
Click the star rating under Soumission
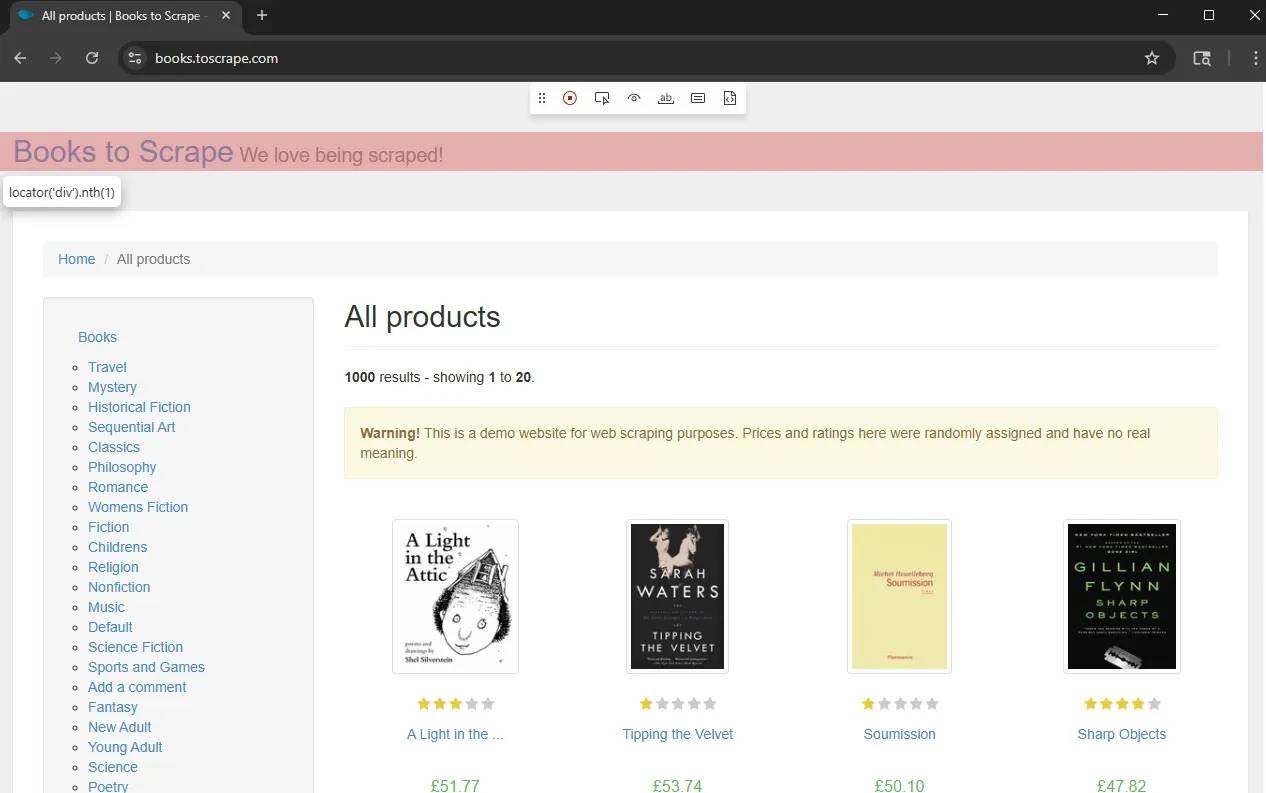click(899, 704)
